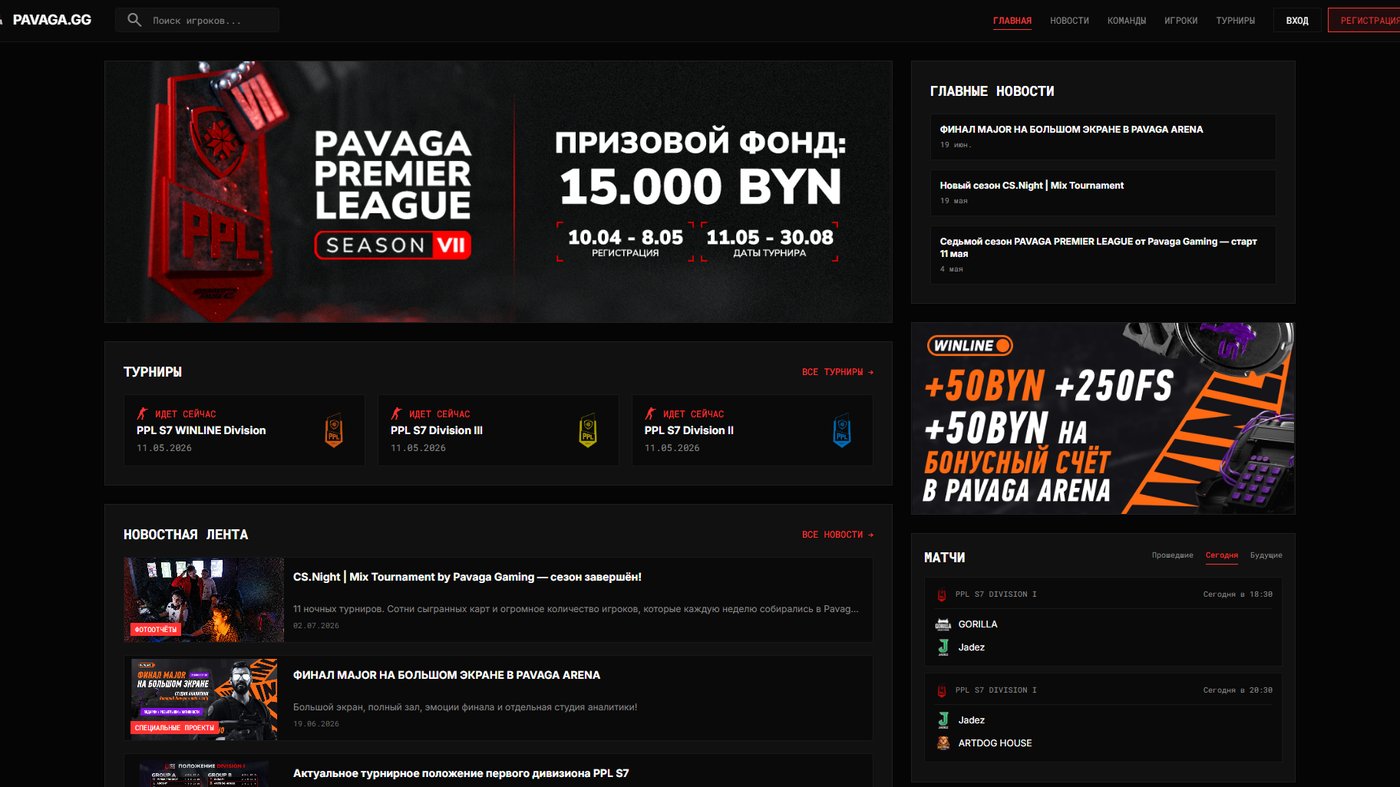Open PPL S7 Division III tournament title
This screenshot has width=1400, height=787.
pos(437,430)
